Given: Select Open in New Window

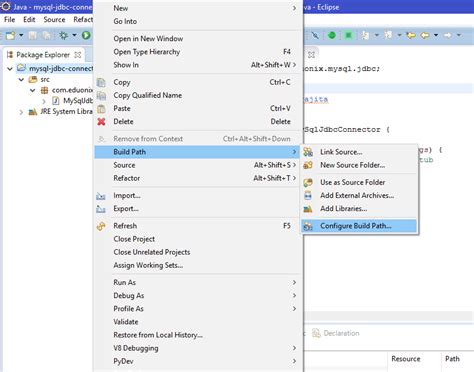Looking at the screenshot, I should click(x=197, y=39).
